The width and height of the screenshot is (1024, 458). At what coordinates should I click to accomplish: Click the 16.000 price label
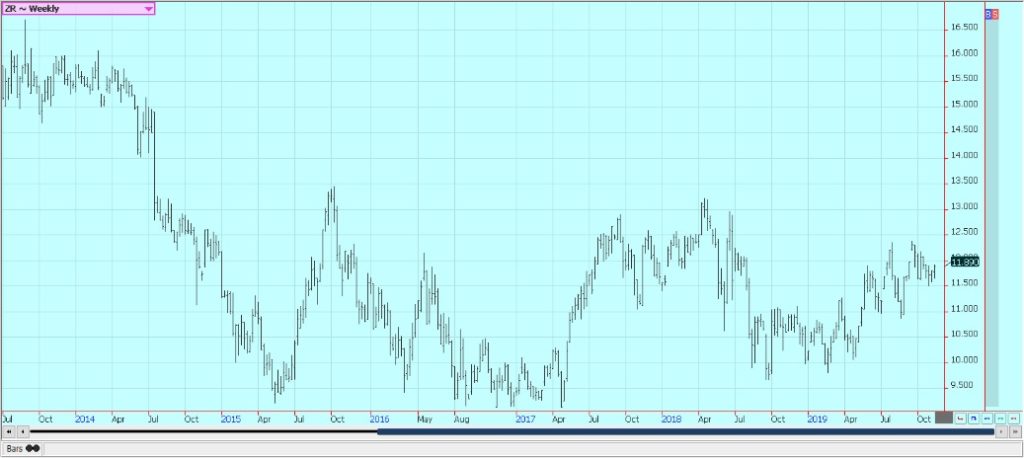[964, 53]
